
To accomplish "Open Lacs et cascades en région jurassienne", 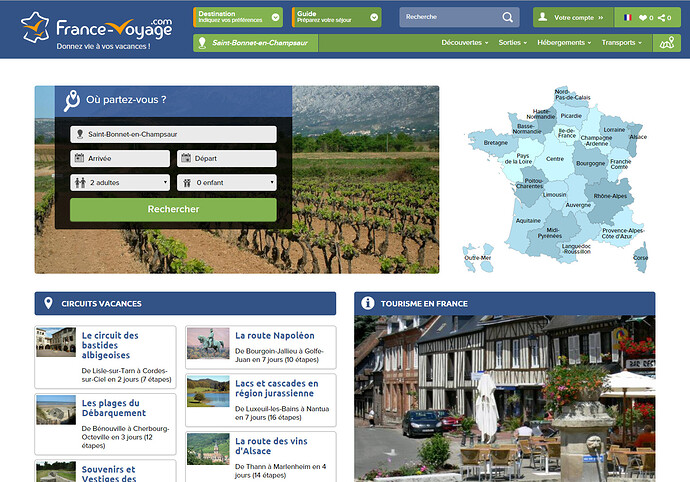I will tap(277, 388).
